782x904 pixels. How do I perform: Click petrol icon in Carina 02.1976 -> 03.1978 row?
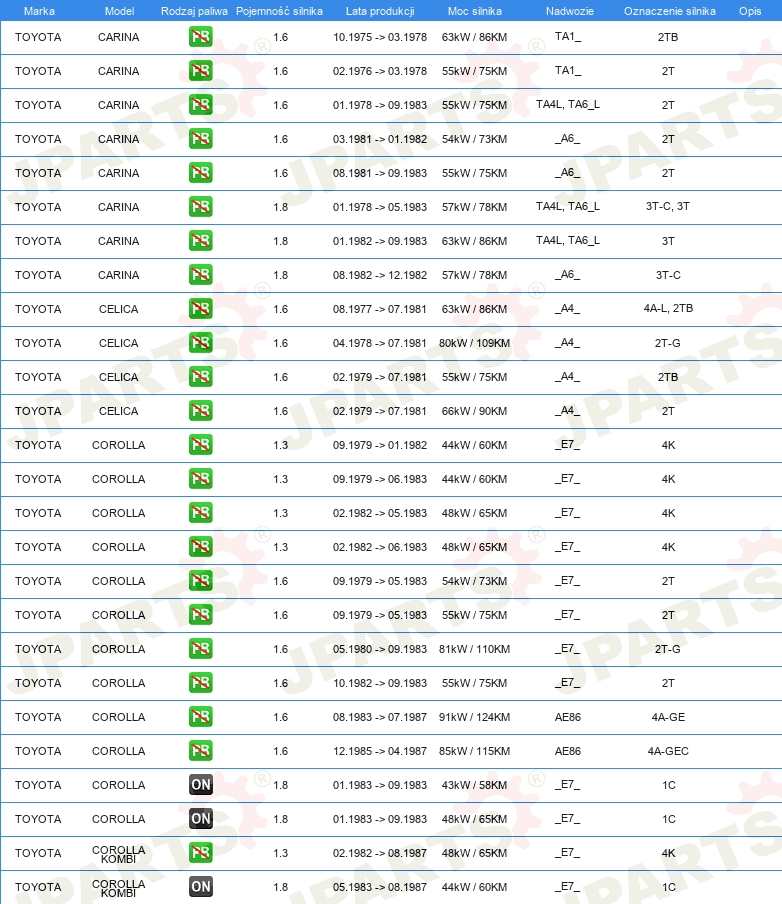201,71
